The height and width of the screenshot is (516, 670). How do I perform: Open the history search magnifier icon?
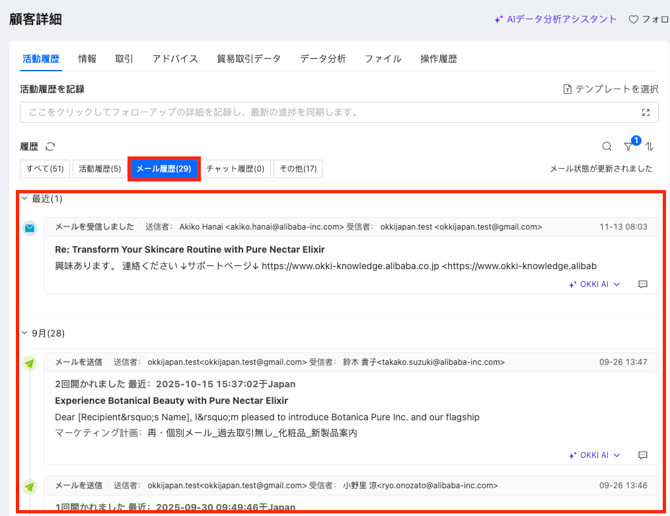tap(607, 146)
